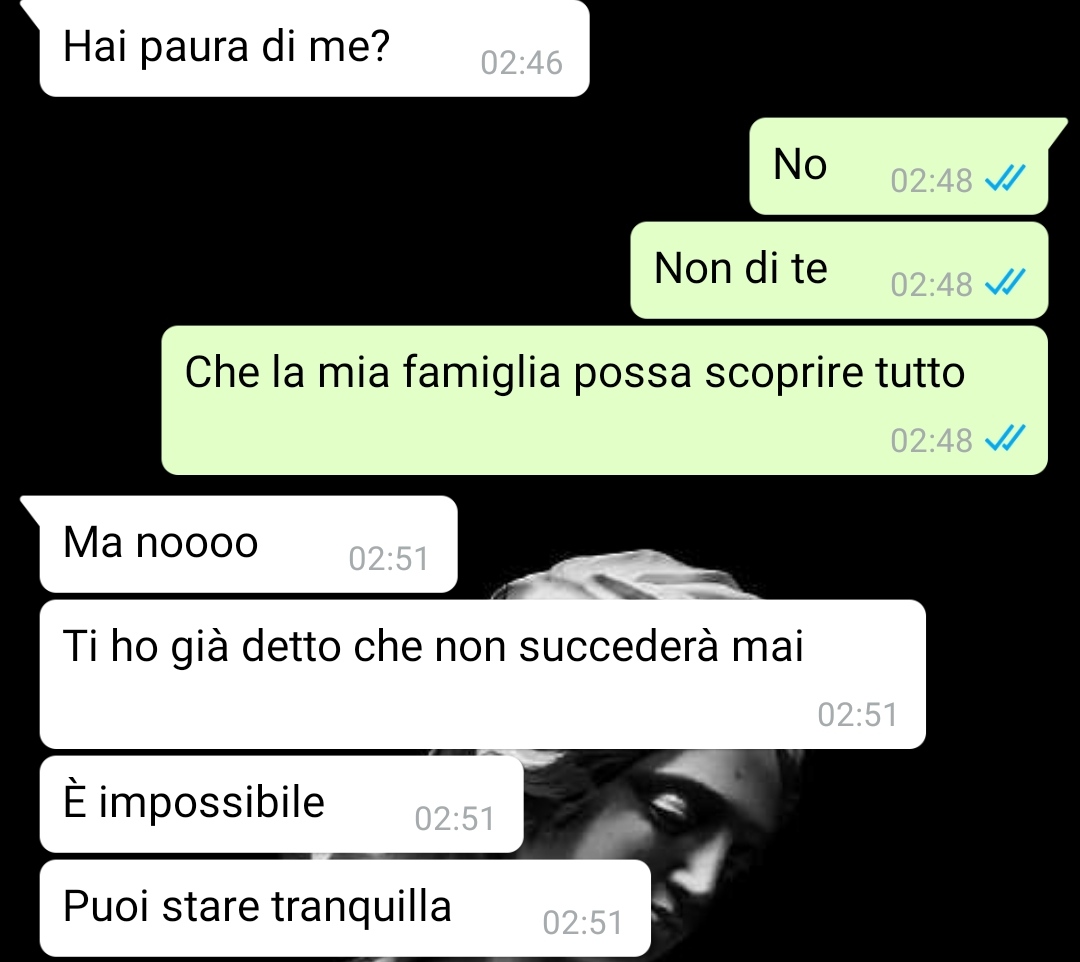This screenshot has height=962, width=1080.
Task: Select the 'Che la mia famiglia possa scoprire tutto' message
Action: click(x=605, y=400)
